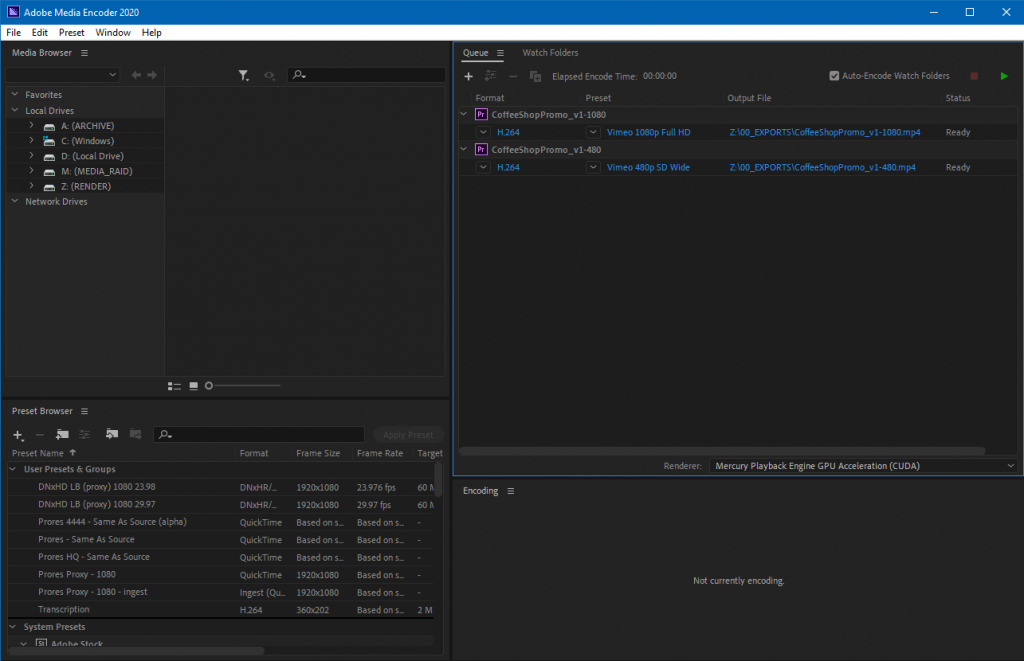Click the Add Source plus icon in Queue

[x=468, y=76]
